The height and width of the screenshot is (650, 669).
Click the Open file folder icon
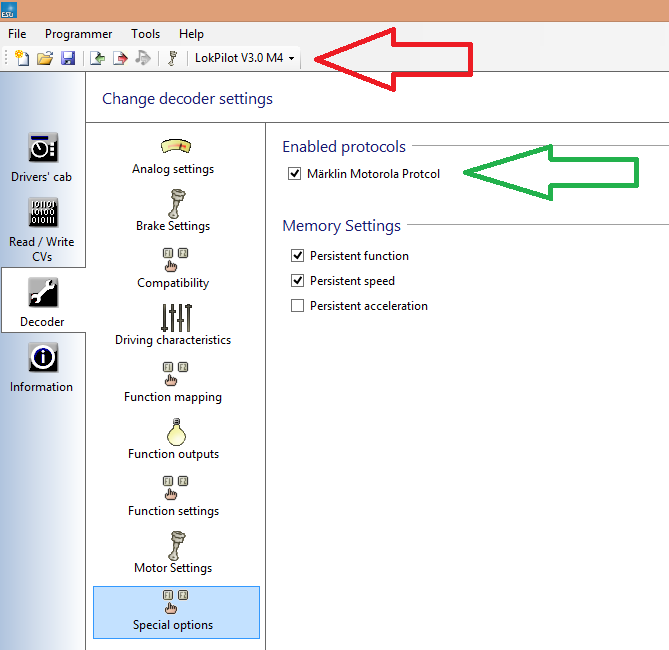[x=45, y=58]
